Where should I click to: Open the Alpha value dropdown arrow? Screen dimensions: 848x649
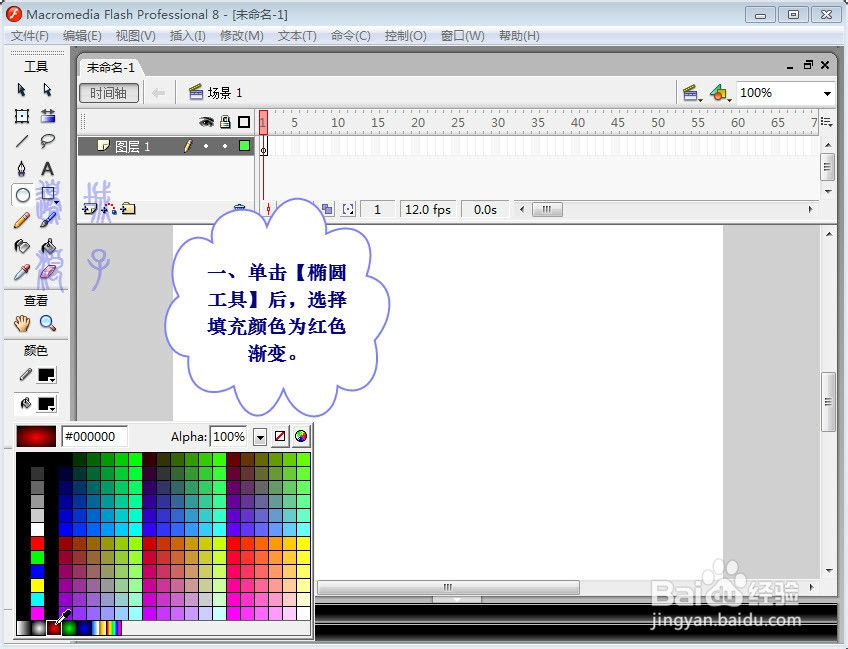[260, 436]
